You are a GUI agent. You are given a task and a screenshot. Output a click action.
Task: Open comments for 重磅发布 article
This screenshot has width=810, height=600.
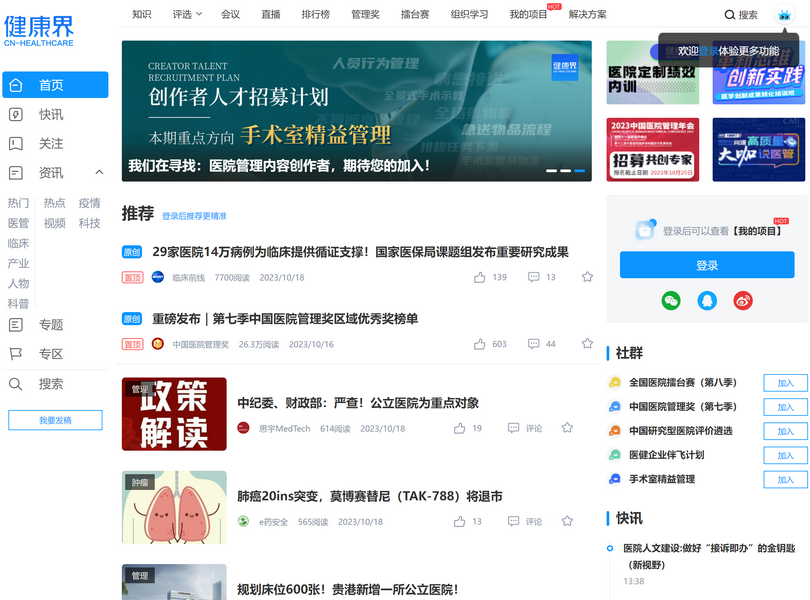(534, 344)
